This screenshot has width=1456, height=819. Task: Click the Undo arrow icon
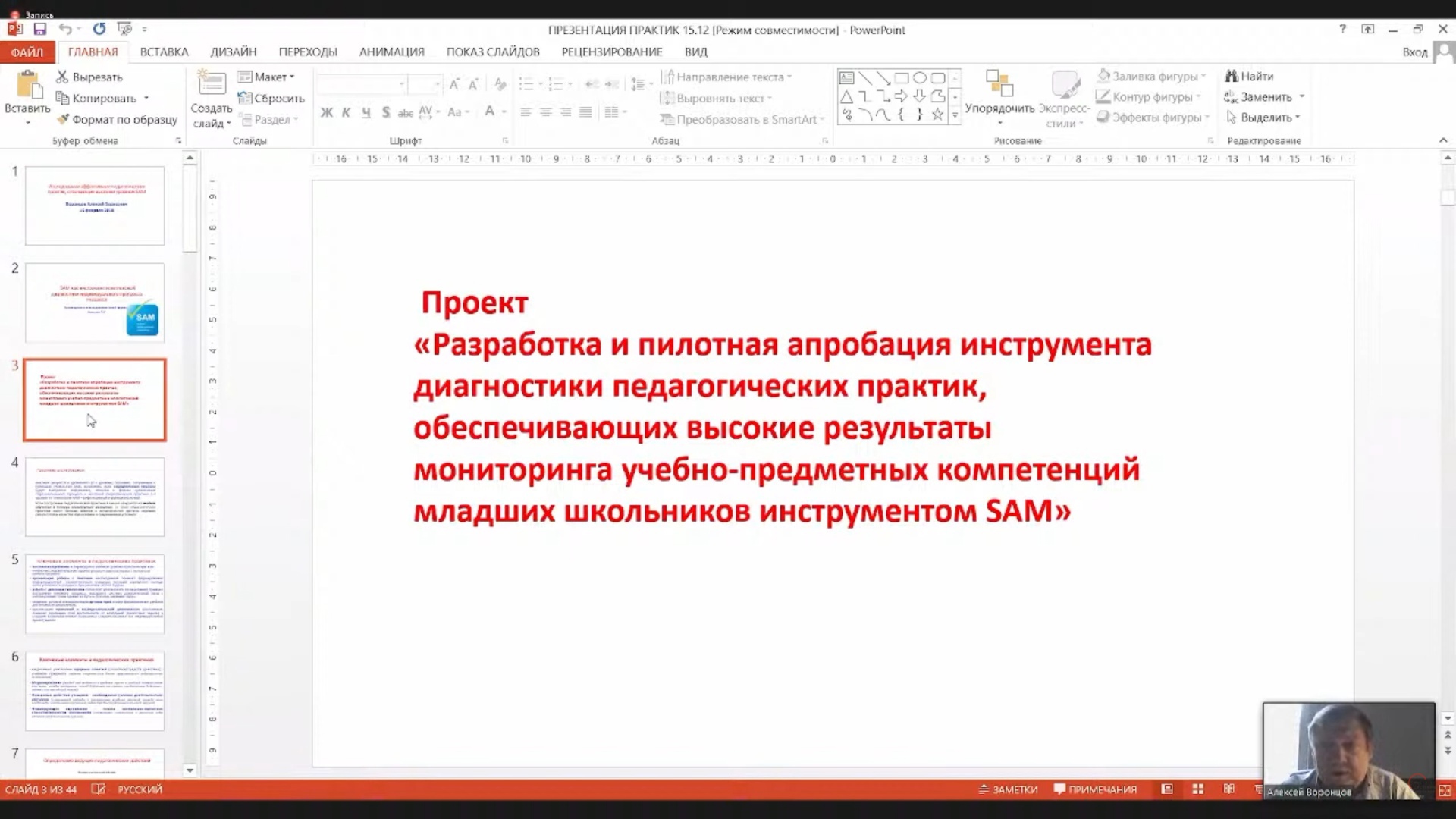pos(65,29)
